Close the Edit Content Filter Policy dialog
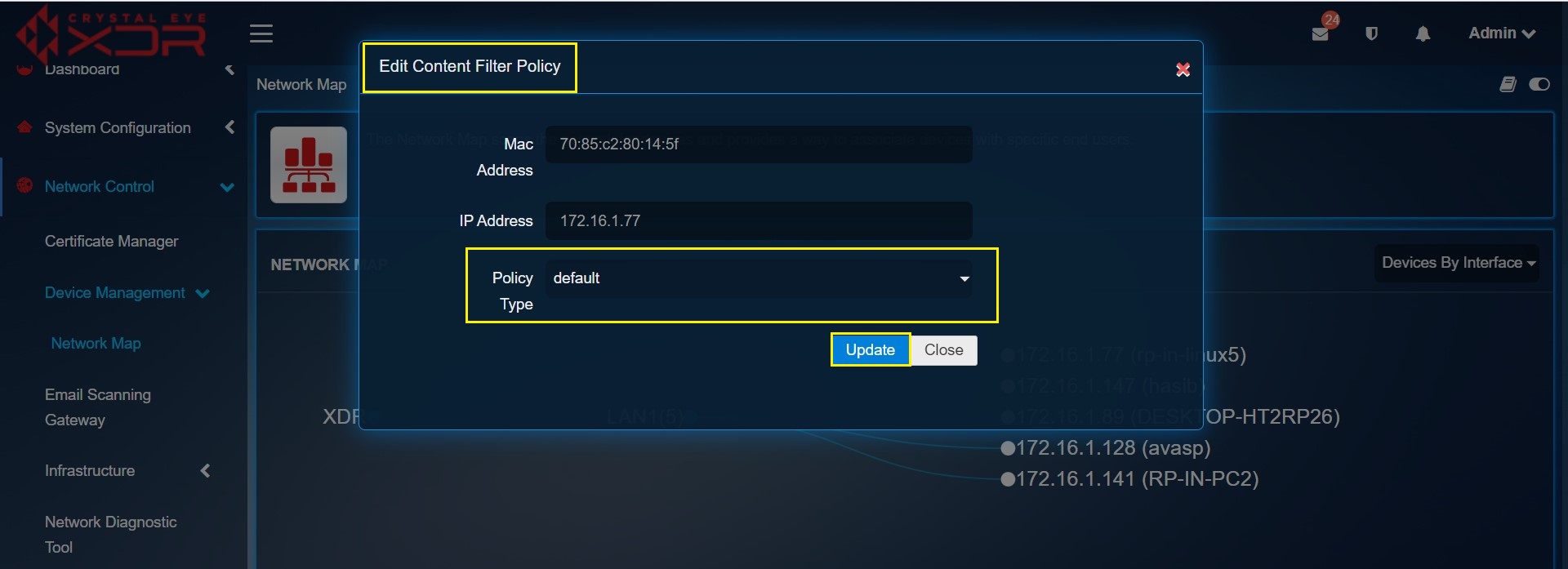This screenshot has width=1568, height=569. 1183,69
